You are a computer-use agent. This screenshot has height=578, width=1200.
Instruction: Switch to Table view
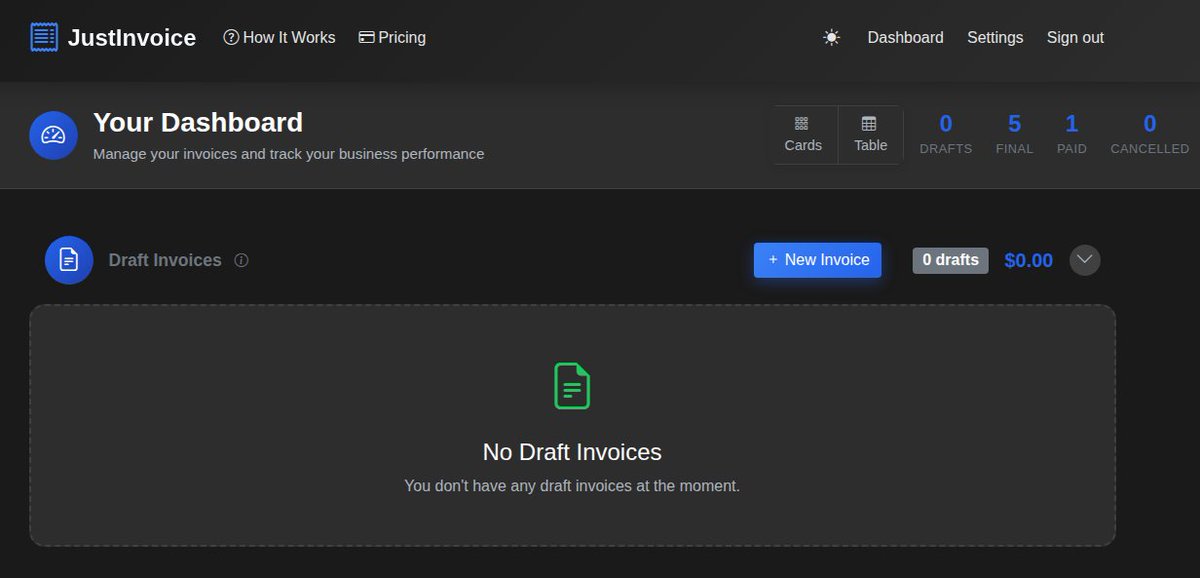tap(870, 135)
